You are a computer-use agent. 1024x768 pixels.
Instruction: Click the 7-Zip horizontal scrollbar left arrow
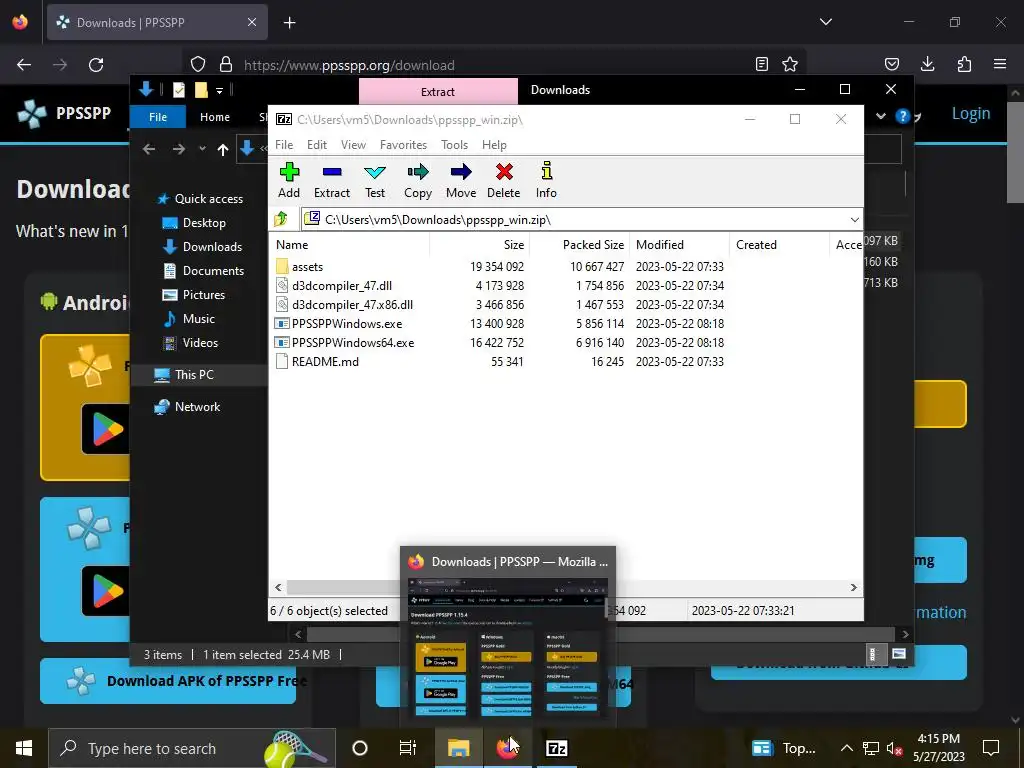coord(278,587)
